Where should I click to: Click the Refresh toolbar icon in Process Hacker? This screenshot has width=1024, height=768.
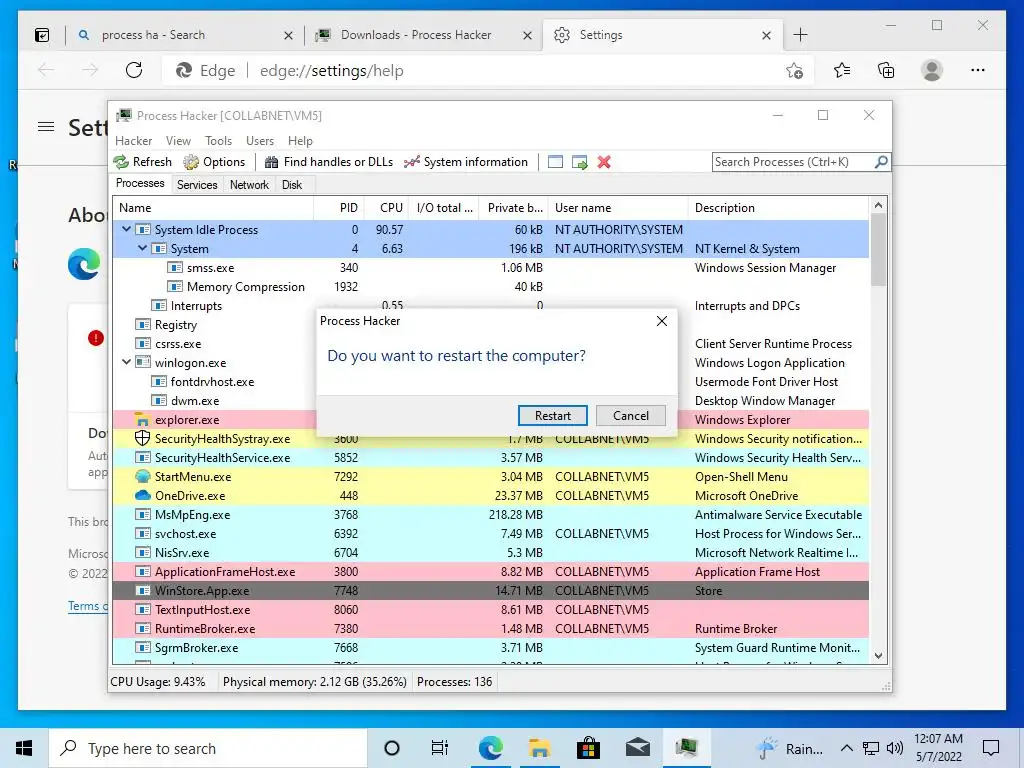(x=121, y=162)
